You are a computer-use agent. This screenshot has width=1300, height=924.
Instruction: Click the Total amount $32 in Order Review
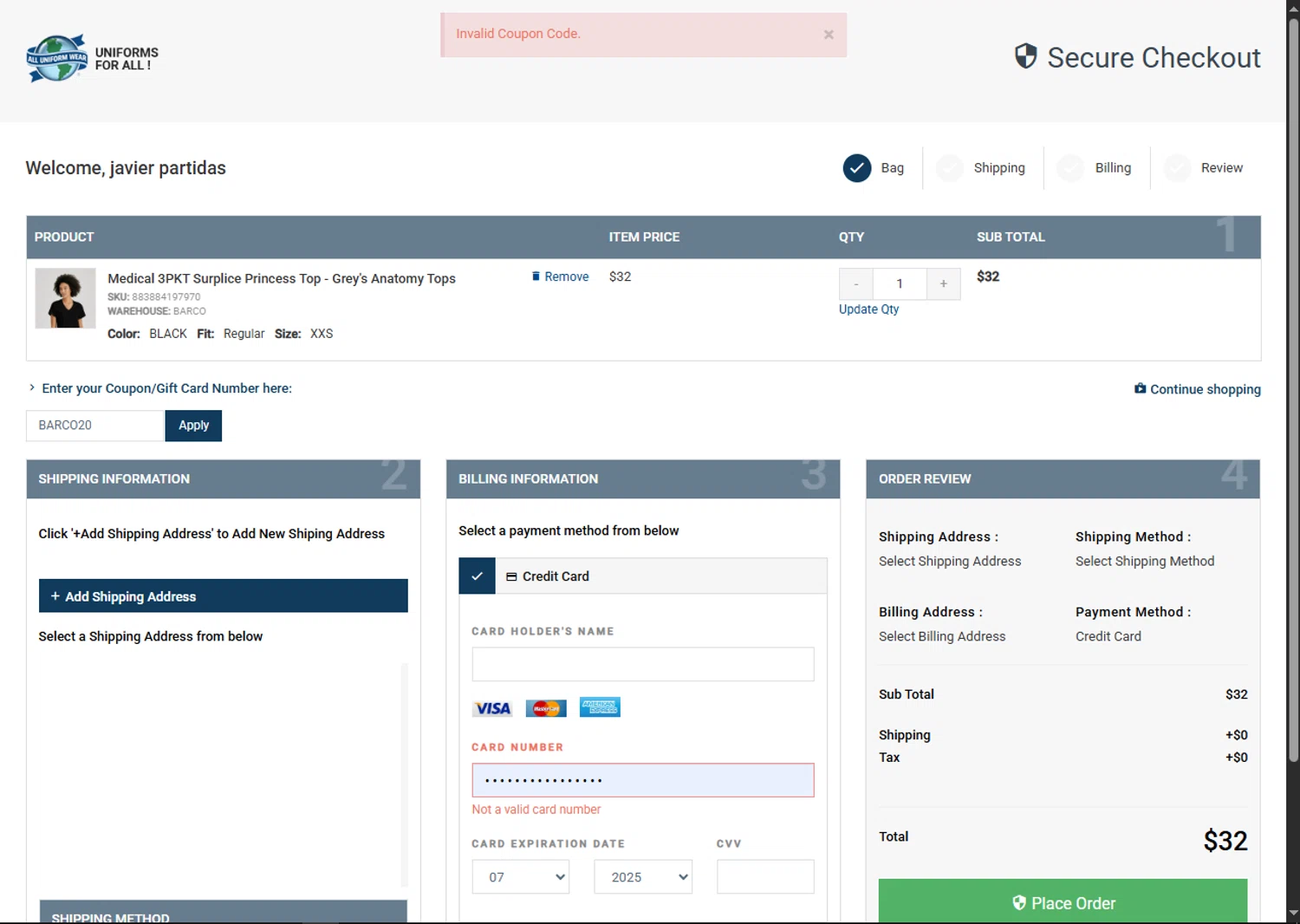coord(1225,840)
